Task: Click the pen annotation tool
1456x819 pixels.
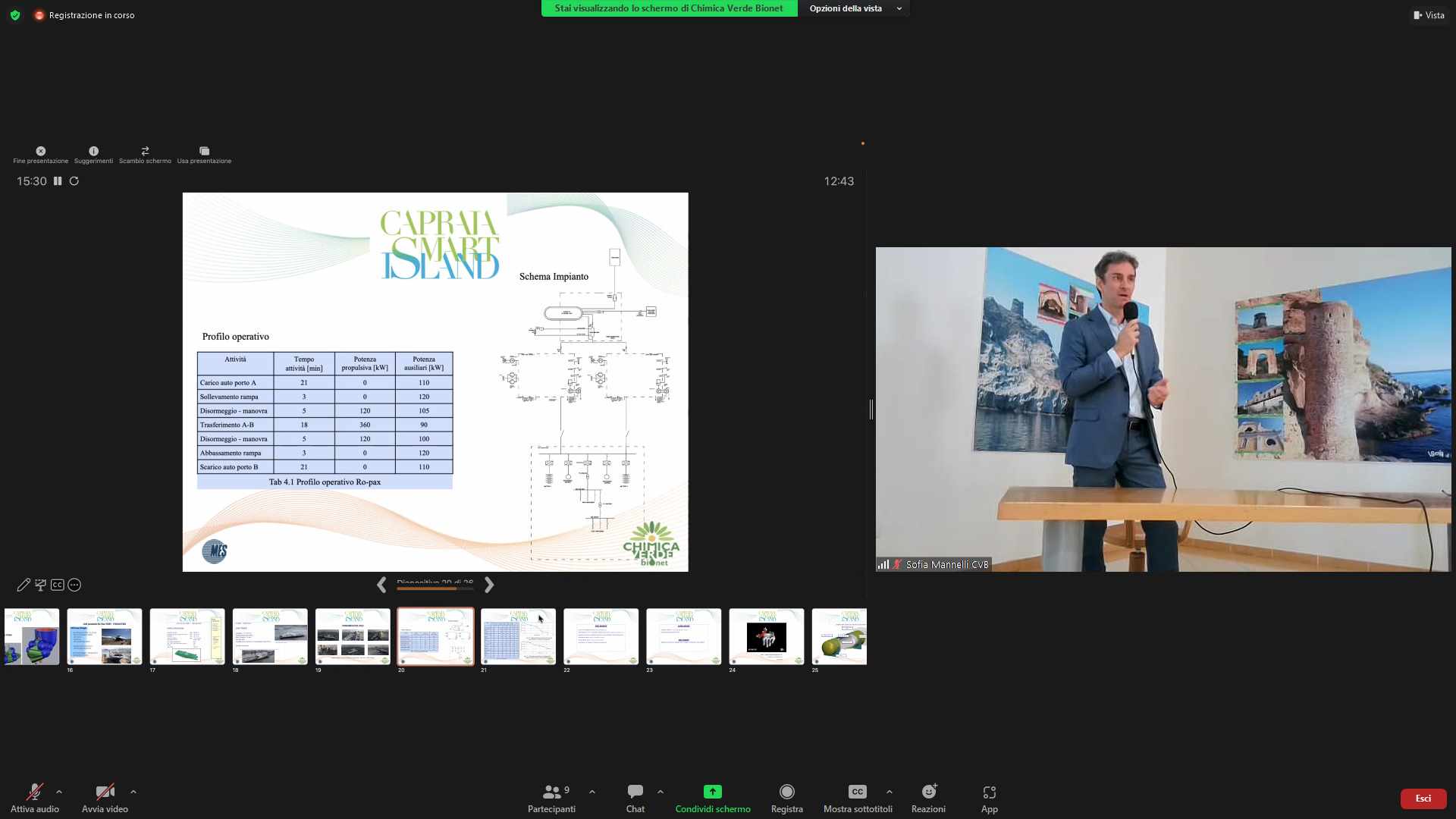Action: [x=24, y=585]
